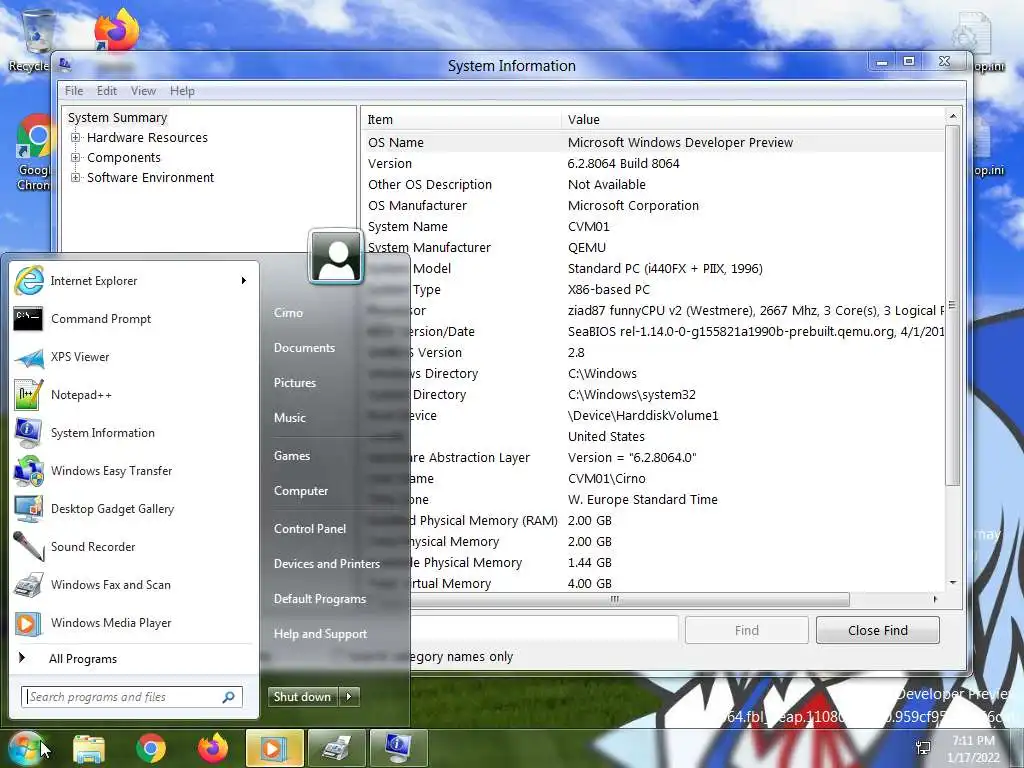Open the View menu

click(x=143, y=91)
